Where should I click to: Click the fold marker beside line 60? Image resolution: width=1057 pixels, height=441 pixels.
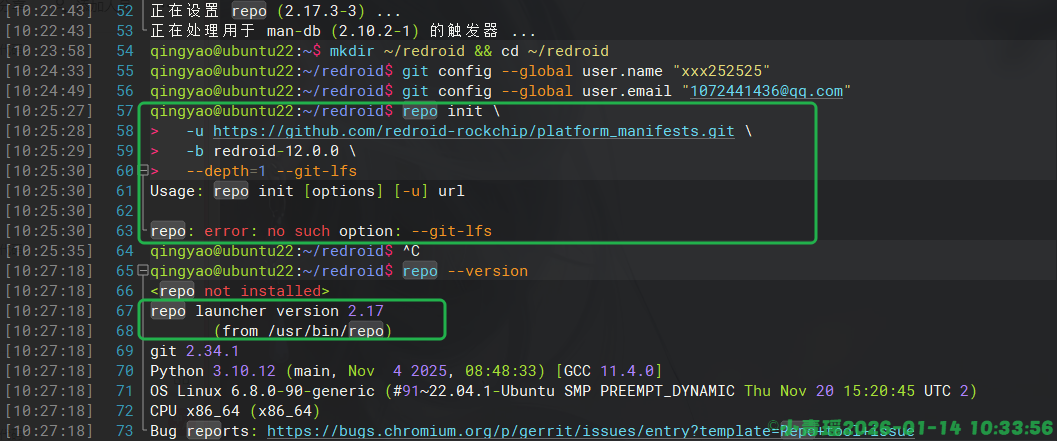145,172
